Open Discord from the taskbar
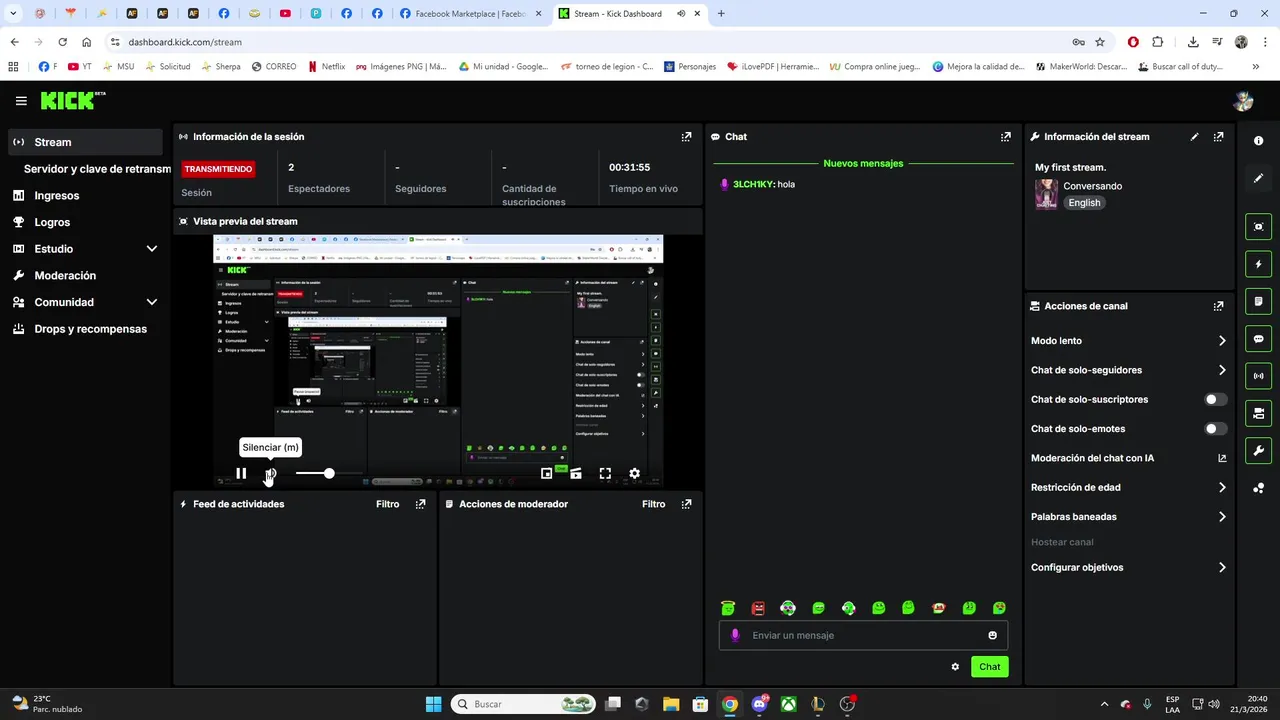 760,704
